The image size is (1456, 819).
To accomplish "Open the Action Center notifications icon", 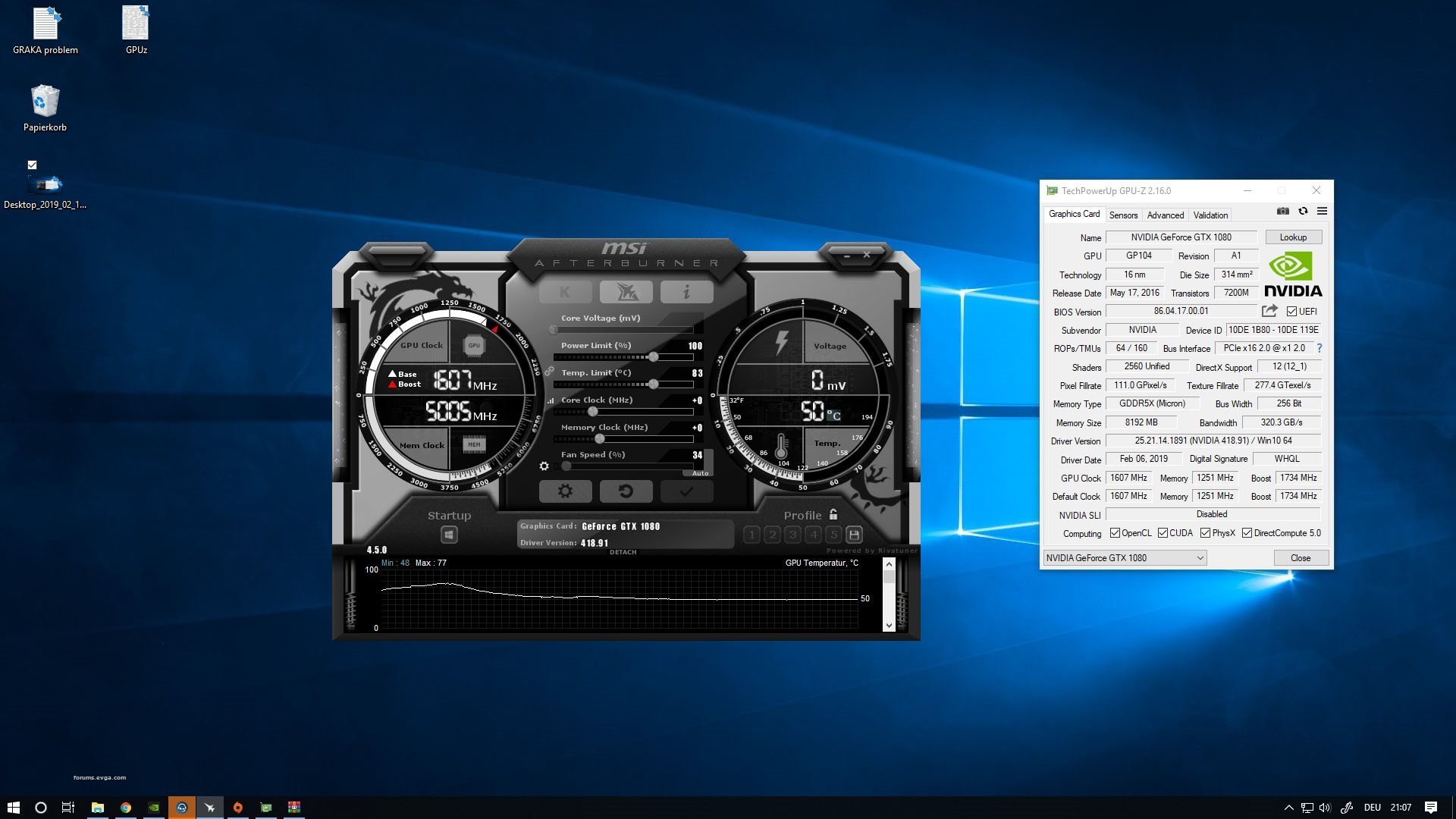I will pyautogui.click(x=1431, y=808).
